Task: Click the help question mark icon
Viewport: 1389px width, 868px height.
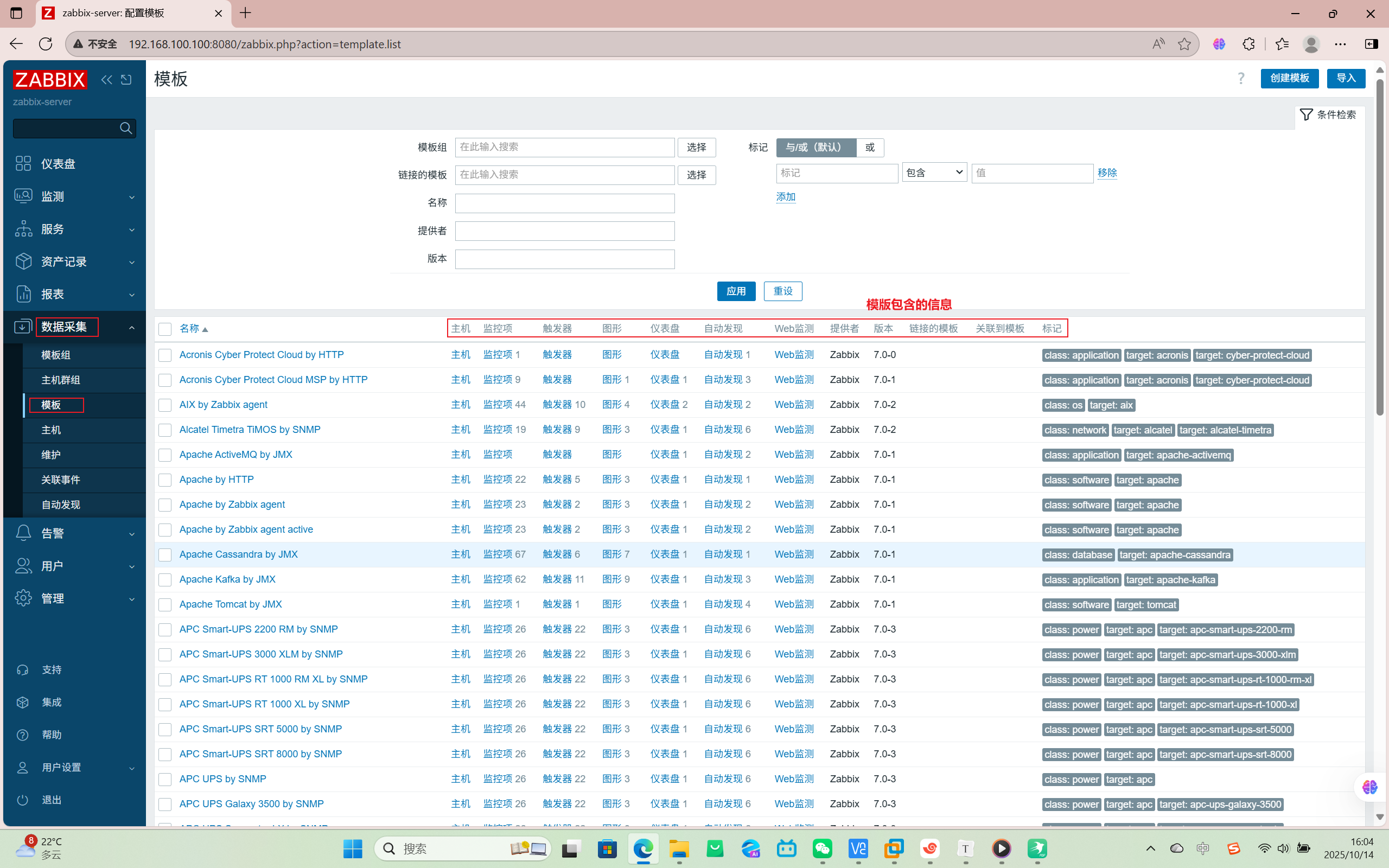Action: point(1240,78)
